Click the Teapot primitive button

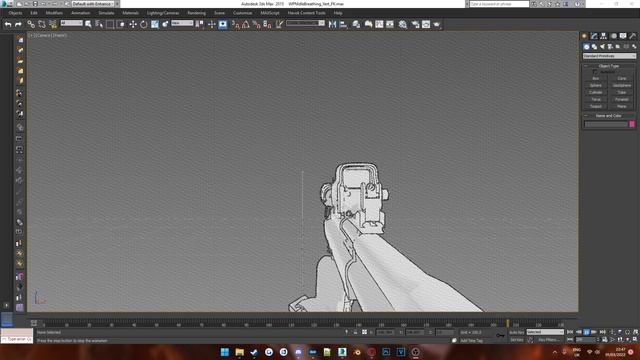tap(596, 106)
